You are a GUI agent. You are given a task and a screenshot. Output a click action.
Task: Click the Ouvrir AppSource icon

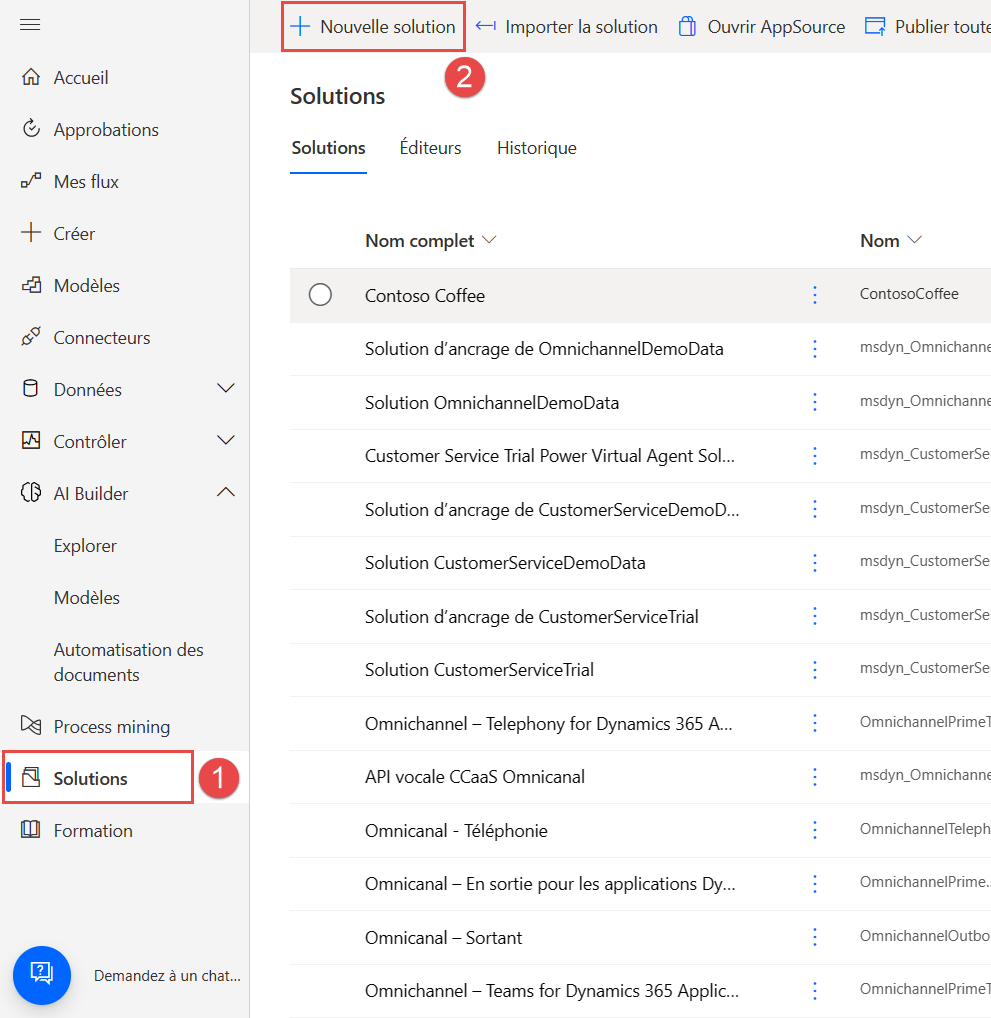[687, 26]
